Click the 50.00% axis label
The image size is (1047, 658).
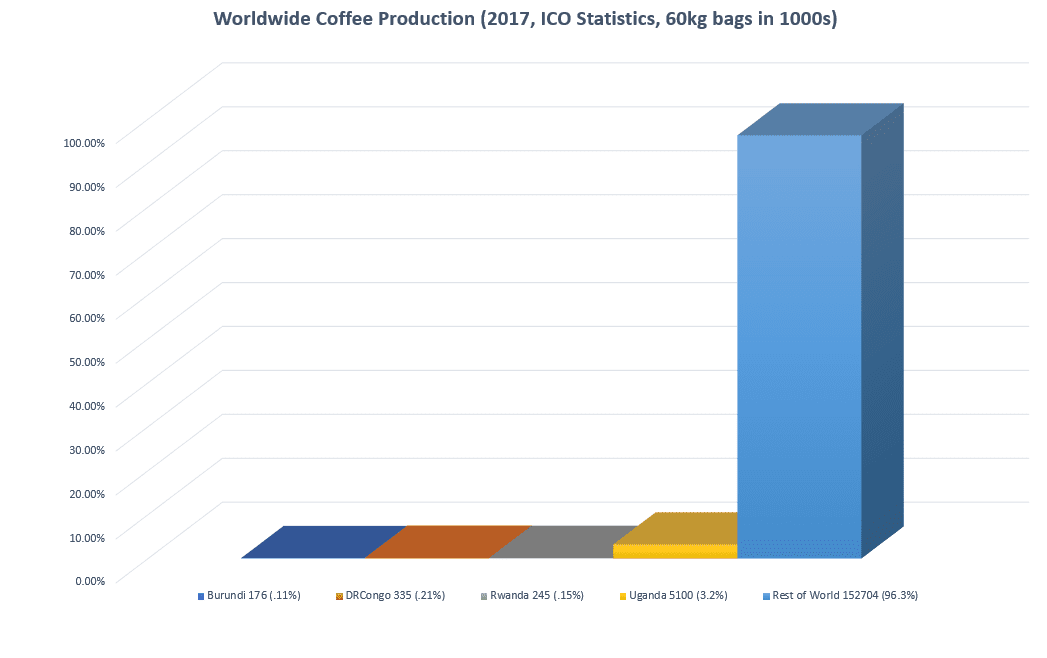click(86, 361)
